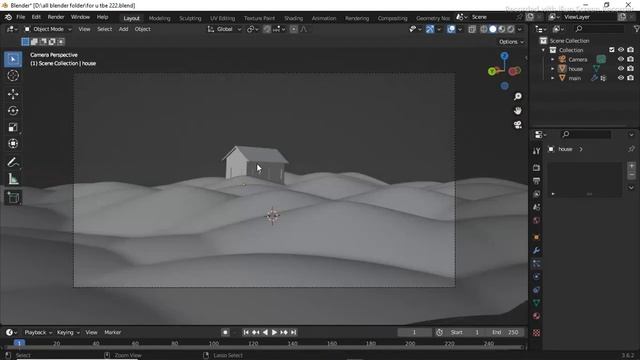Select the Measure tool
Screen dimensions: 640x360
13,179
